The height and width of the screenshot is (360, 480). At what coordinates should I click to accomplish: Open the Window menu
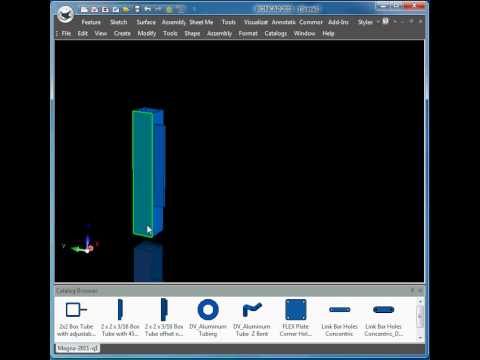pyautogui.click(x=304, y=33)
